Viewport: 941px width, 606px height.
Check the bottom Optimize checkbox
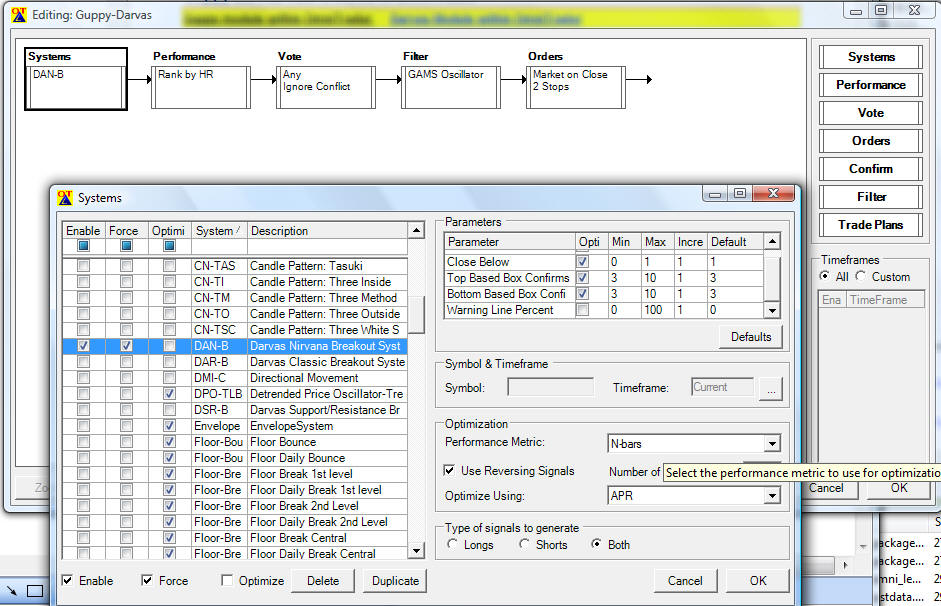coord(227,580)
